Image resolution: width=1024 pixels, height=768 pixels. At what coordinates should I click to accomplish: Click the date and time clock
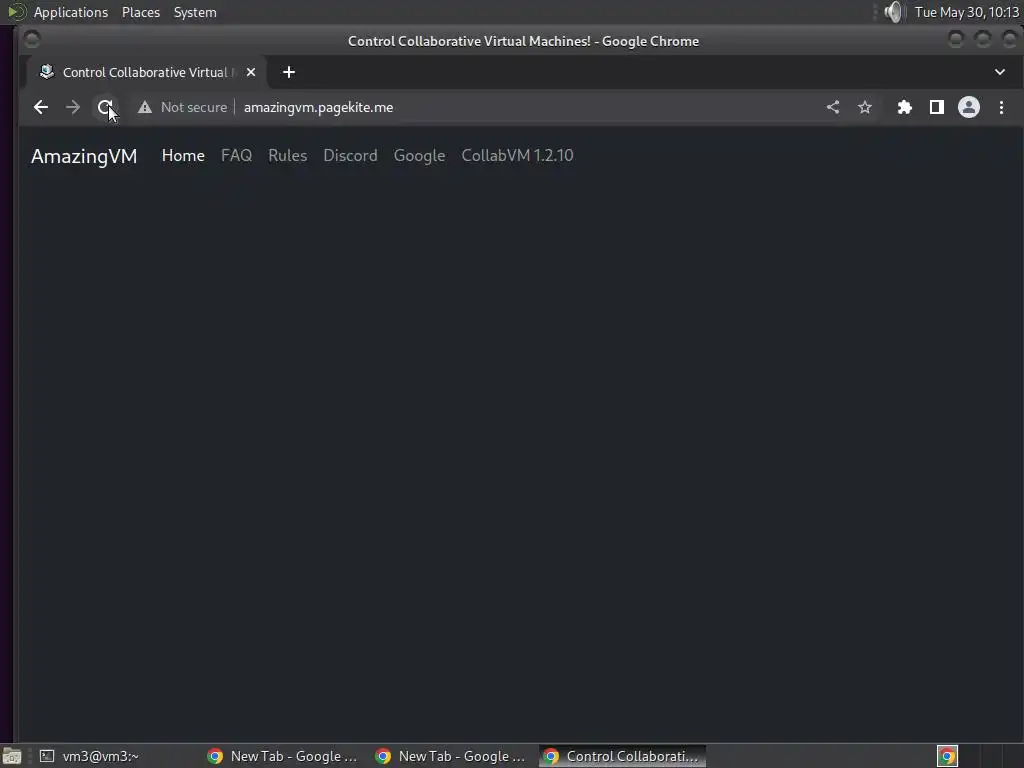967,12
